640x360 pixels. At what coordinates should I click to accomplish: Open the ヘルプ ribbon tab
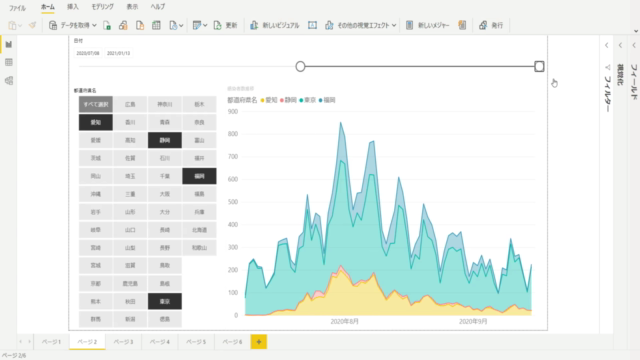[x=158, y=7]
